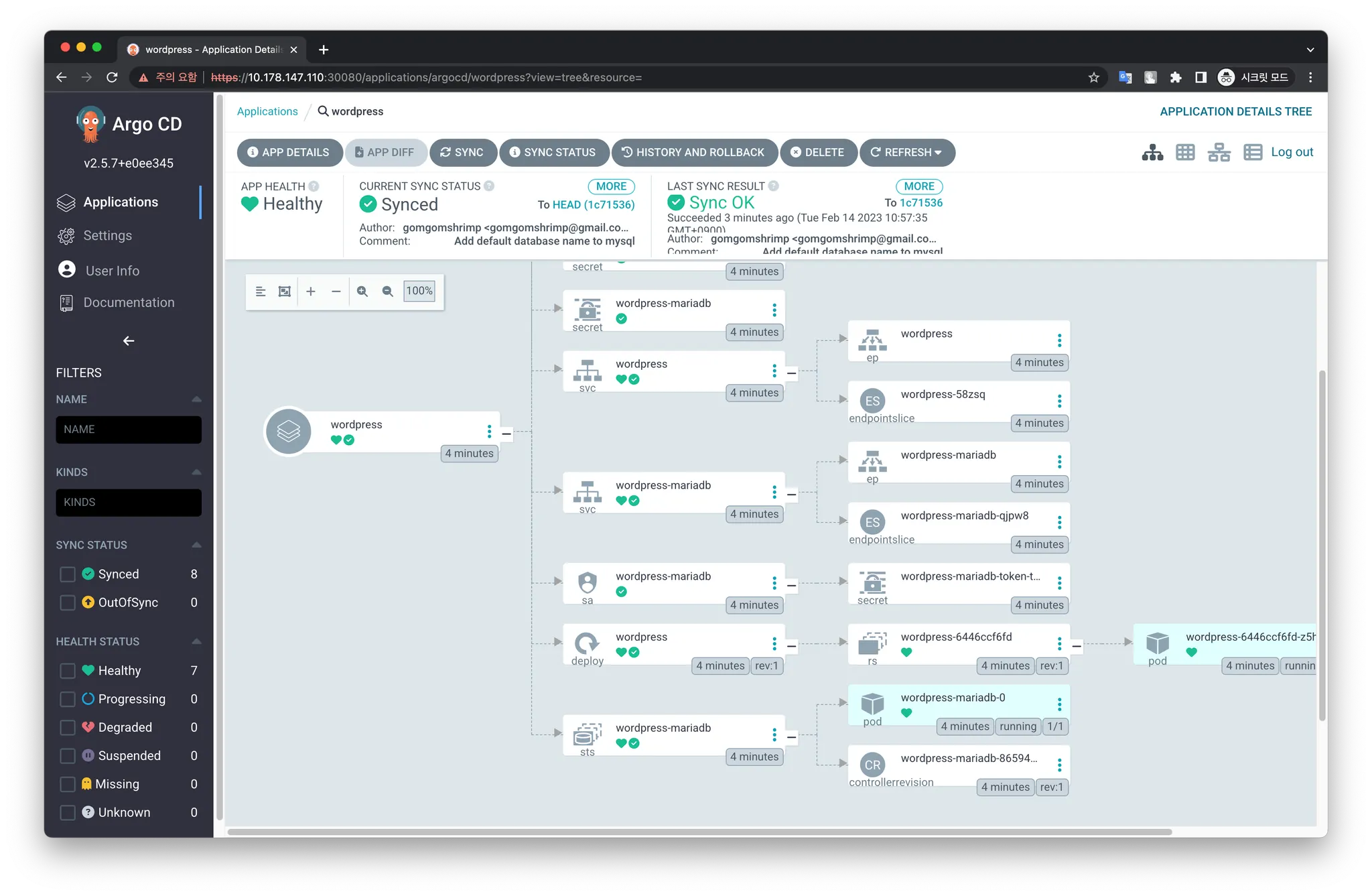Collapse the SYNC STATUS filter section
The width and height of the screenshot is (1372, 896).
pyautogui.click(x=196, y=545)
